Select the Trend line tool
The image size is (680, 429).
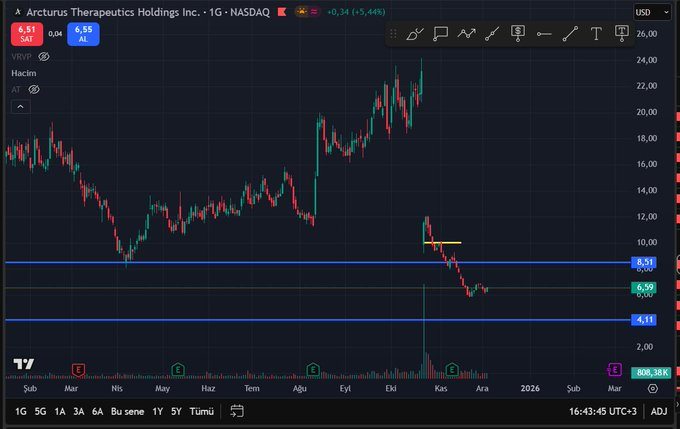coord(570,33)
